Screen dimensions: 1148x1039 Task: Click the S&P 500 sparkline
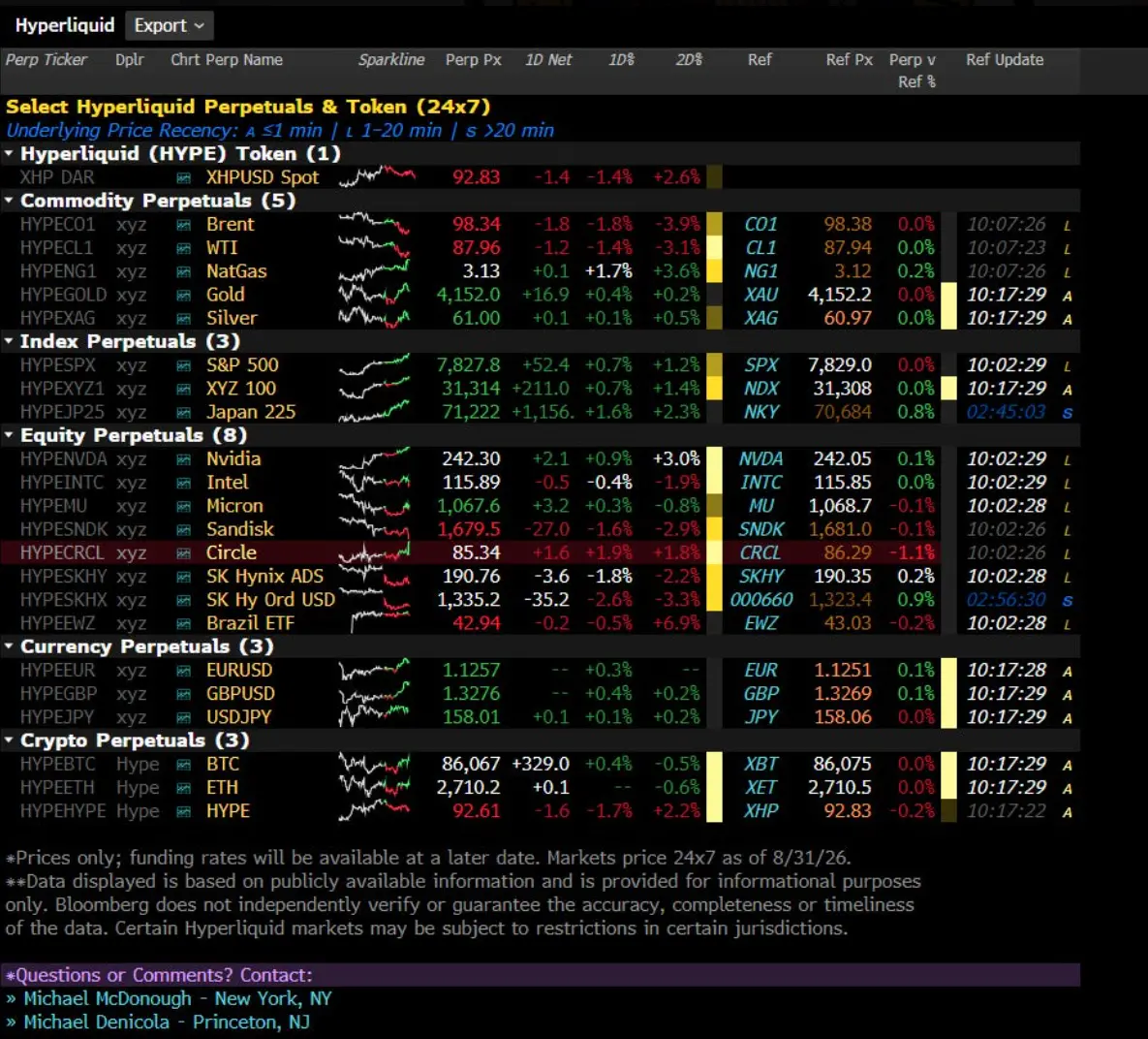click(x=374, y=364)
